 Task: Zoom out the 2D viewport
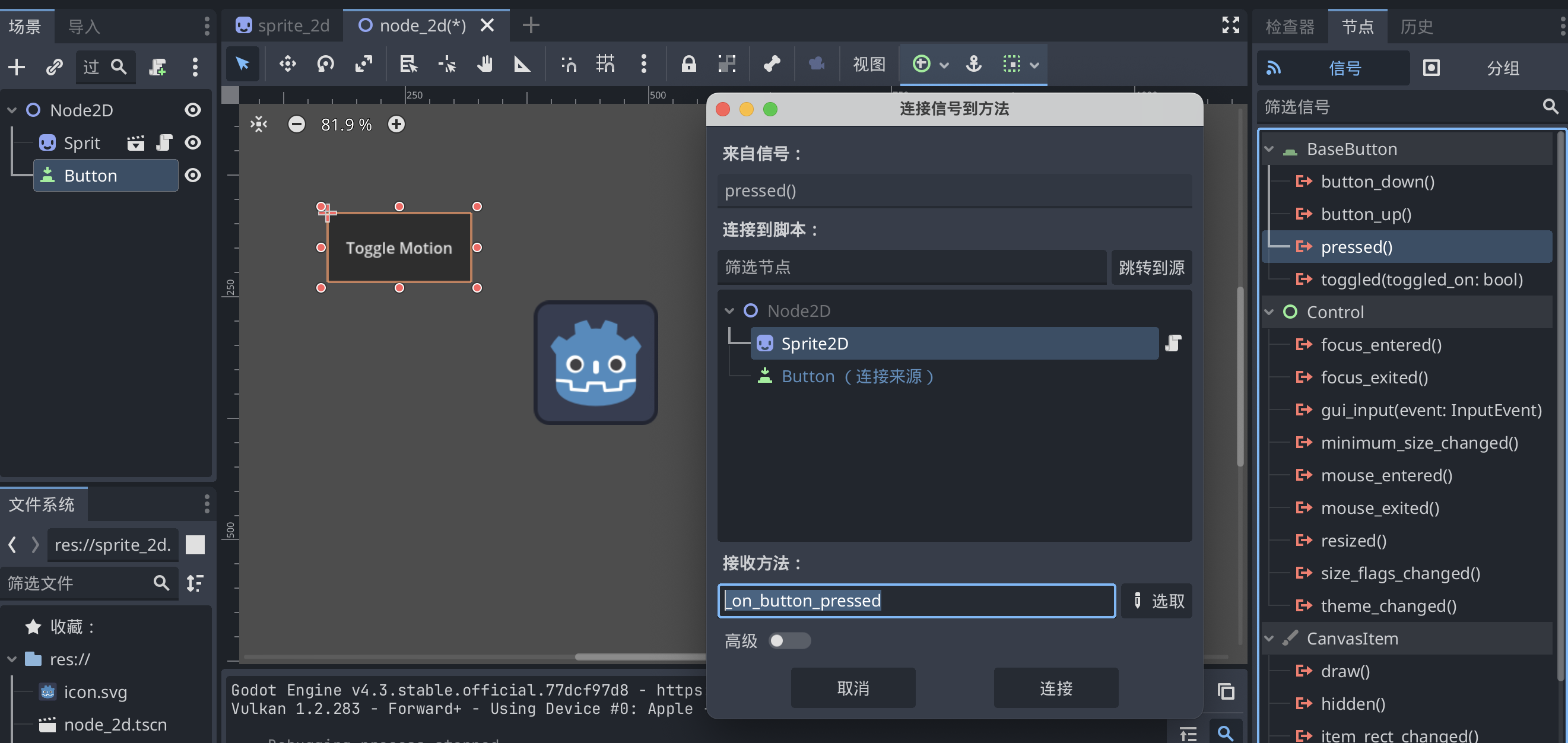(x=296, y=125)
